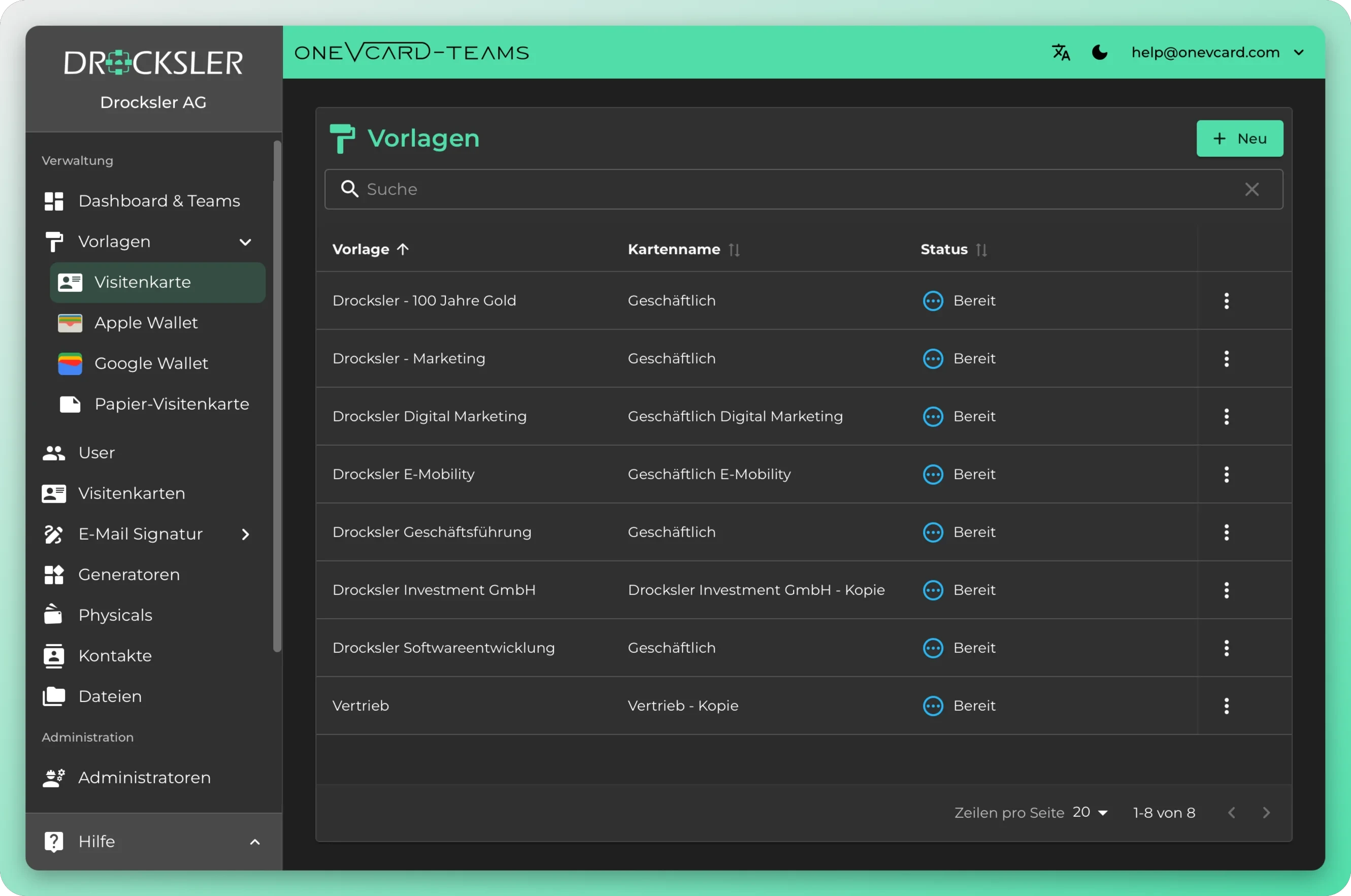Screen dimensions: 1351x896
Task: Click Geschäftlich E-Mobility card name
Action: pos(709,474)
